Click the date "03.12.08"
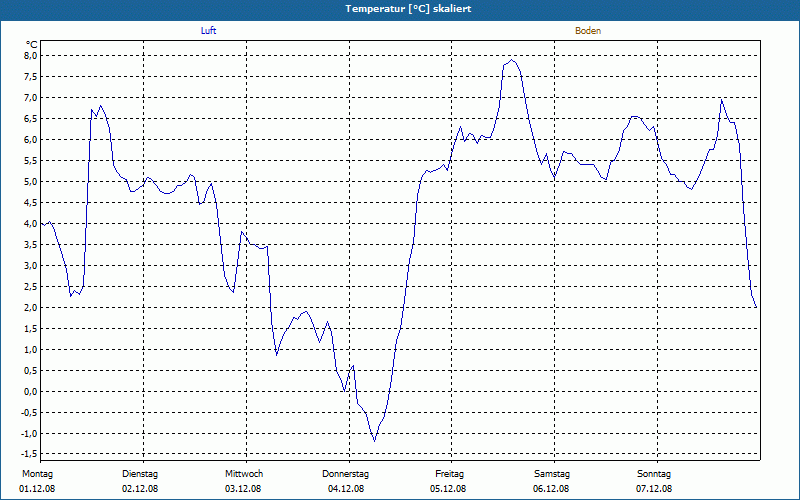This screenshot has height=500, width=800. point(243,489)
